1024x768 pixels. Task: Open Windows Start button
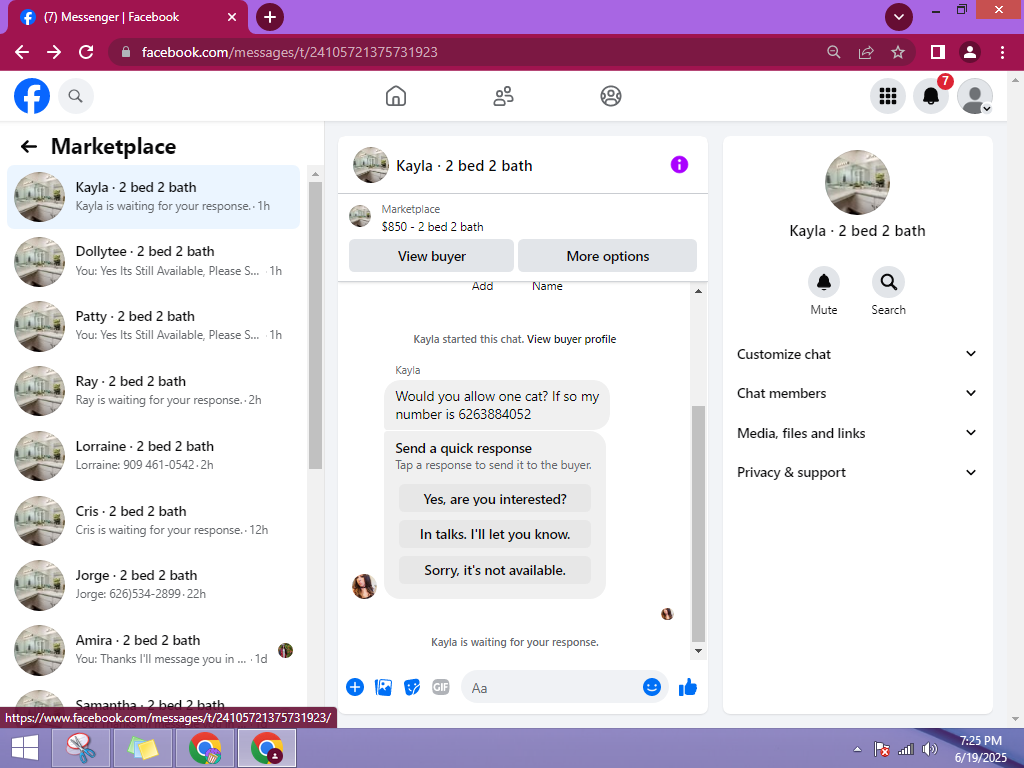pos(24,748)
